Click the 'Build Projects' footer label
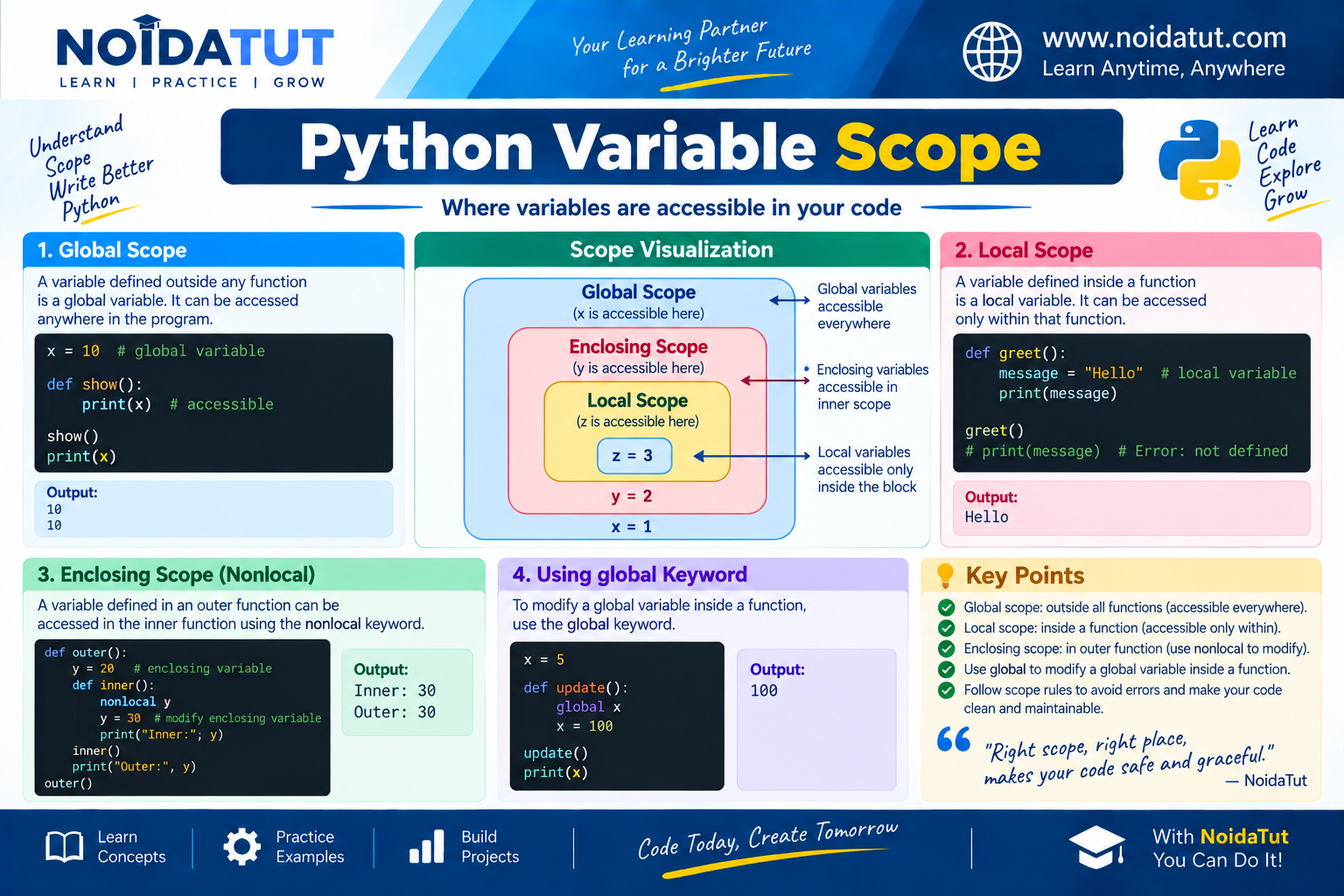The height and width of the screenshot is (896, 1344). (x=490, y=847)
